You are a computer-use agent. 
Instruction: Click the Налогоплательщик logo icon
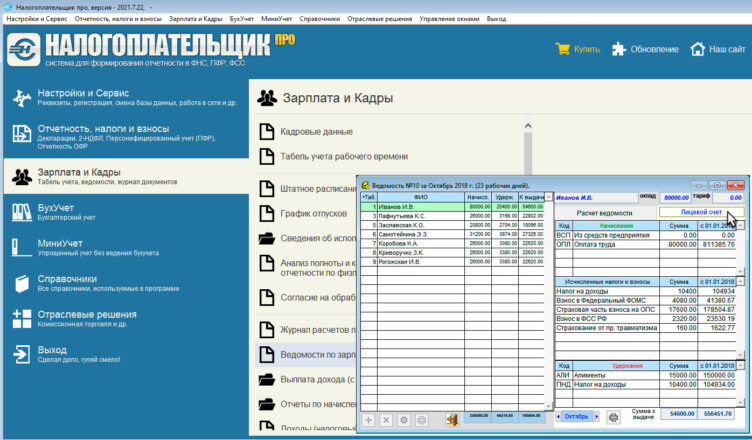(24, 49)
